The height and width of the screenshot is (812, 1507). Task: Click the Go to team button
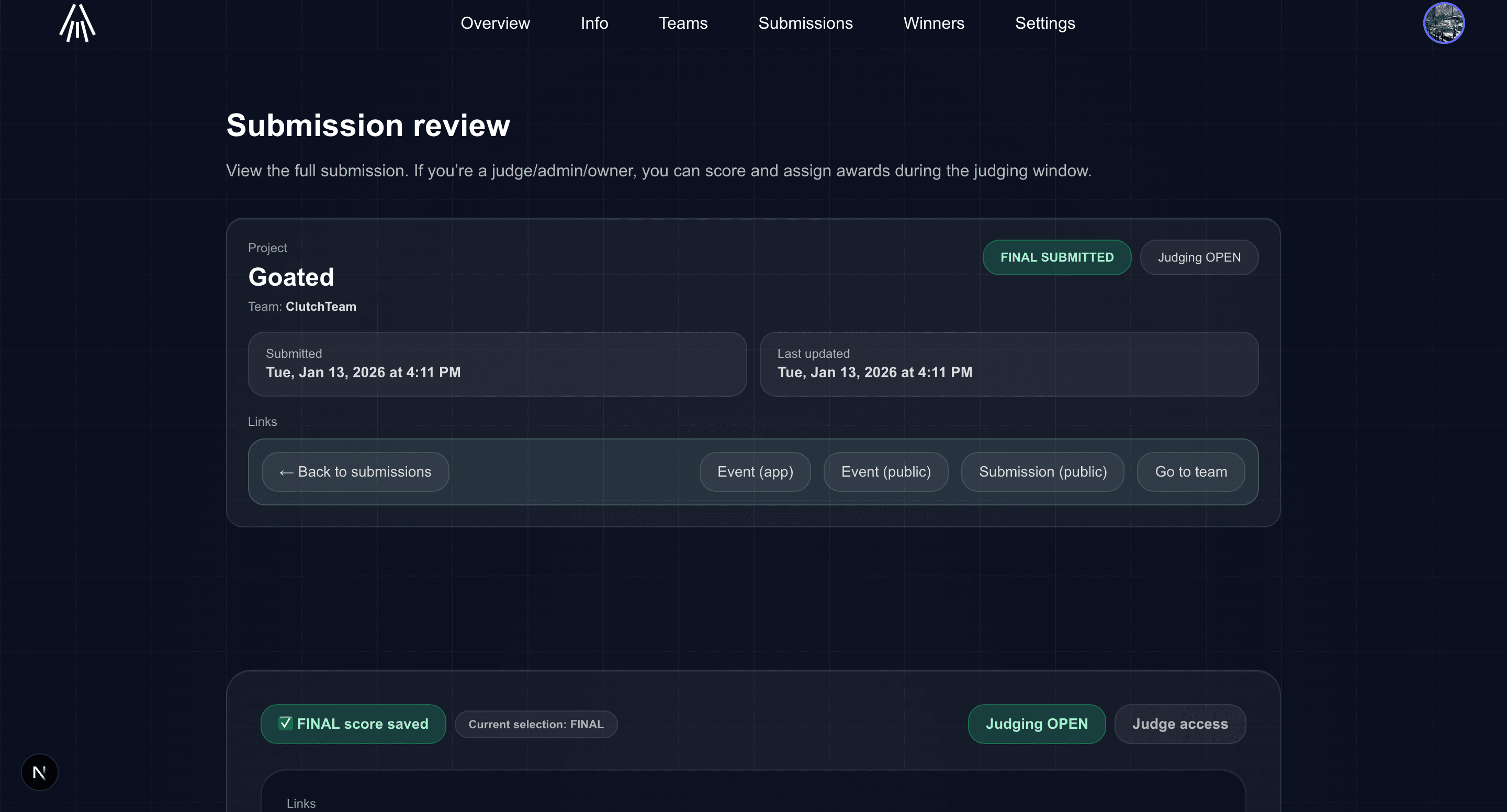tap(1190, 471)
